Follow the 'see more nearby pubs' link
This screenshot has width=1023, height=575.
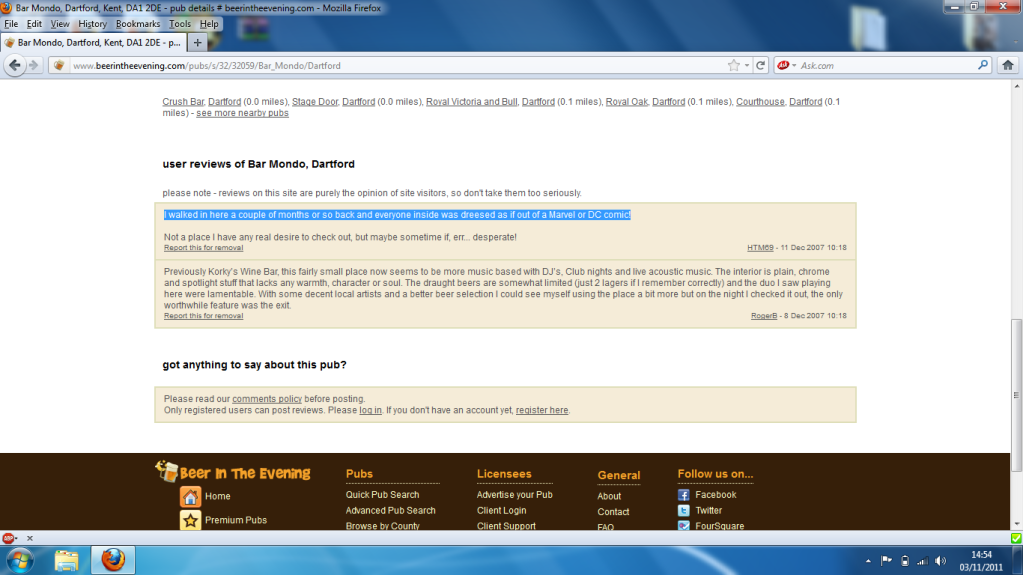pos(242,113)
